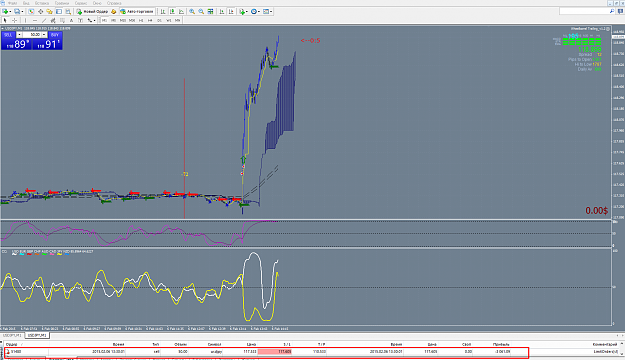Open the New Chart toolbar icon
The width and height of the screenshot is (625, 360).
pos(5,12)
